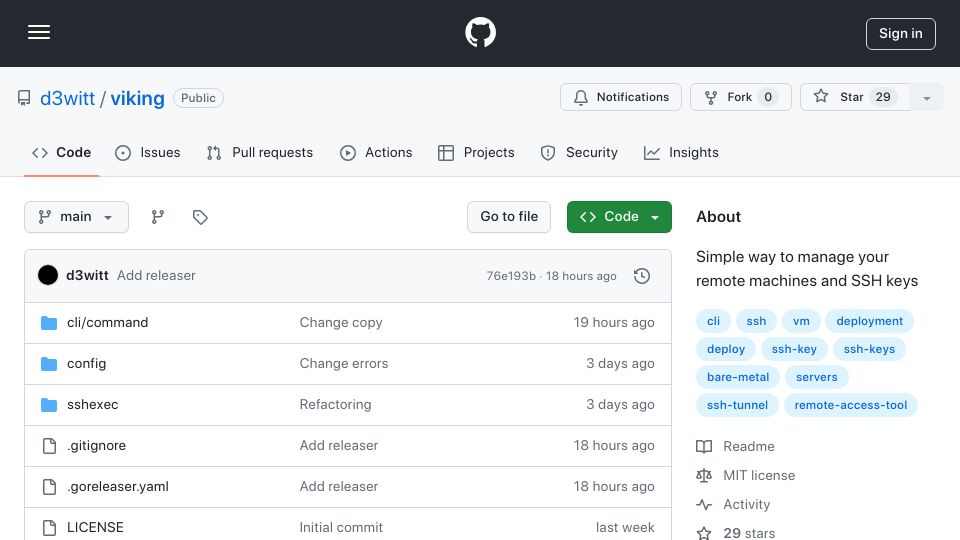Open the Security tab
960x540 pixels.
(579, 152)
